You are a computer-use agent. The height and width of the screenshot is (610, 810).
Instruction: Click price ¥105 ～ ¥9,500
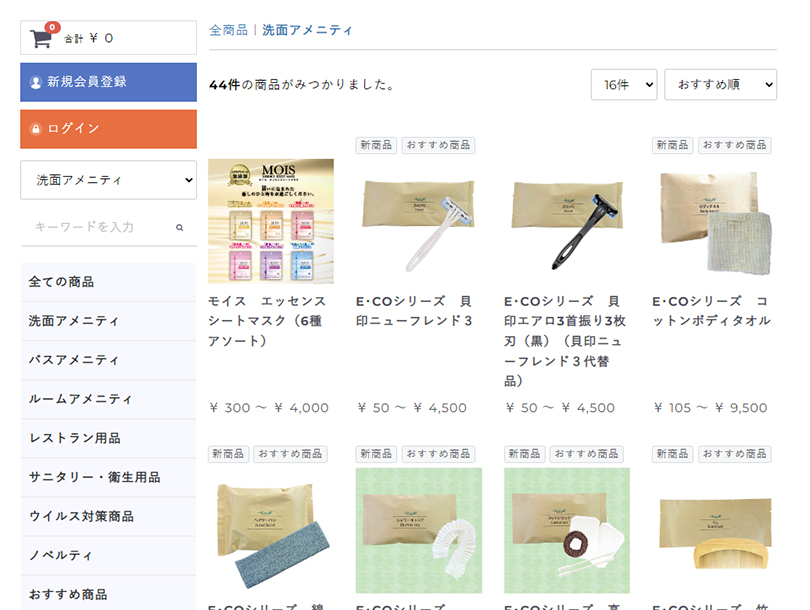click(710, 408)
